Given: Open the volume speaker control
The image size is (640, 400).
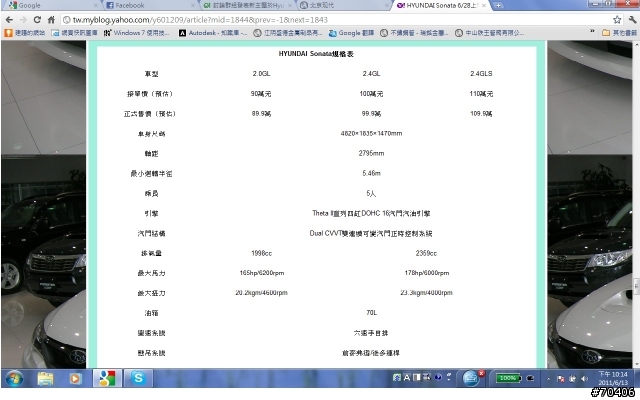Looking at the screenshot, I should tap(584, 379).
